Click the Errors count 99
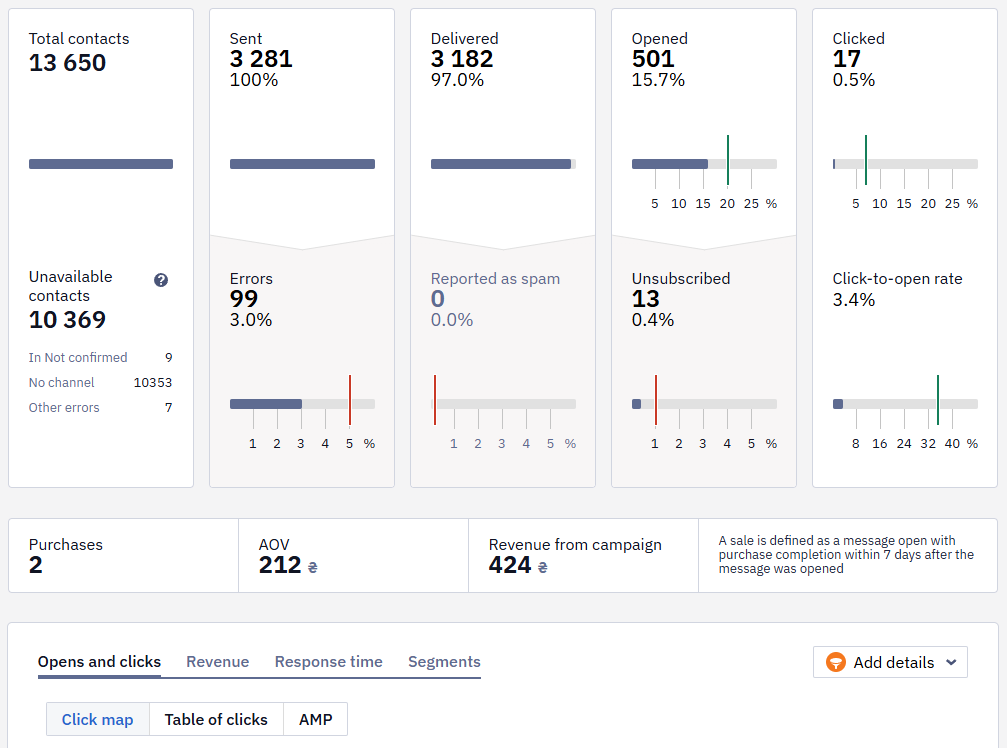Viewport: 1007px width, 748px height. coord(243,299)
